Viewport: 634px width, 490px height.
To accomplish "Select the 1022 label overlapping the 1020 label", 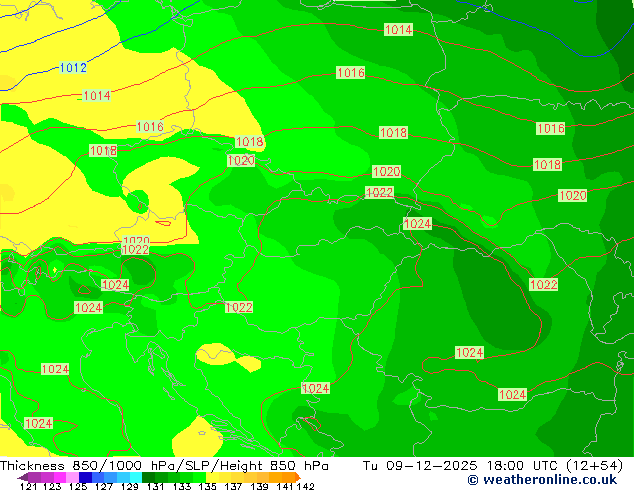I will tap(135, 249).
